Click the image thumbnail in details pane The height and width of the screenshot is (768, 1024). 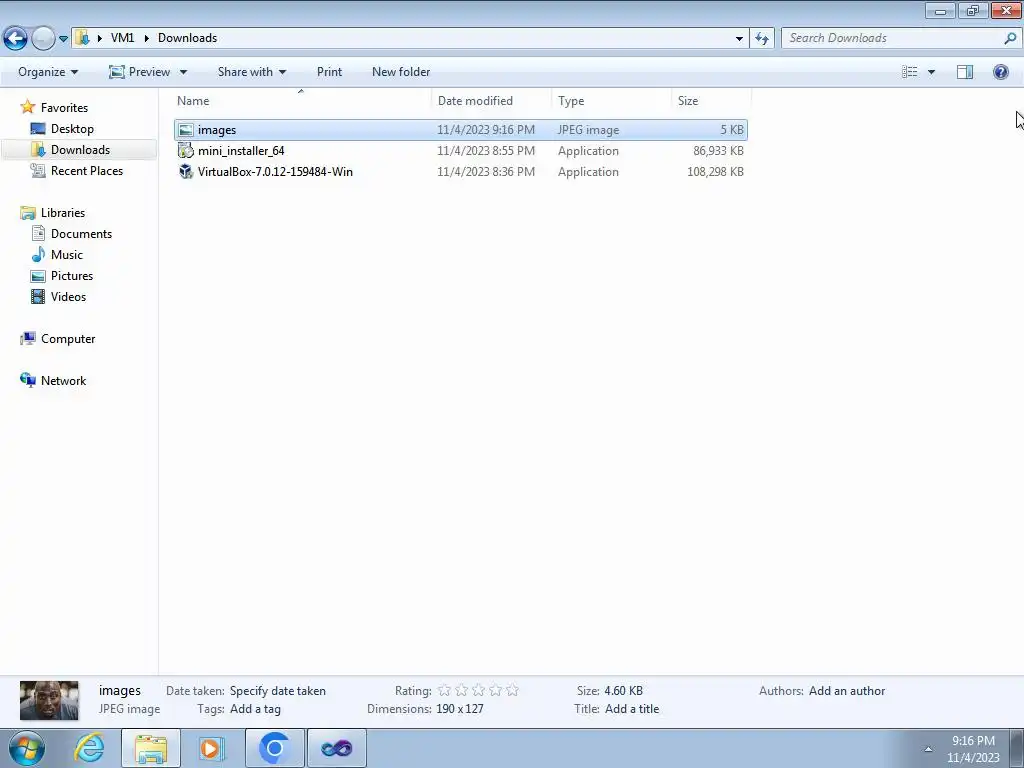pyautogui.click(x=49, y=701)
